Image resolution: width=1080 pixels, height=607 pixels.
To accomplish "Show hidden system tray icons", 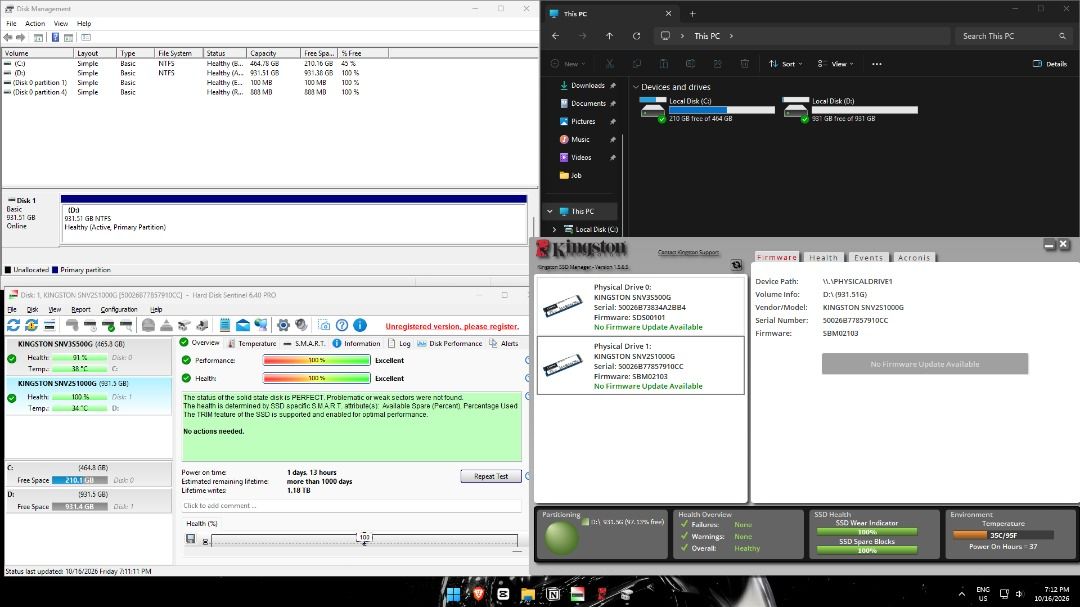I will tap(962, 594).
